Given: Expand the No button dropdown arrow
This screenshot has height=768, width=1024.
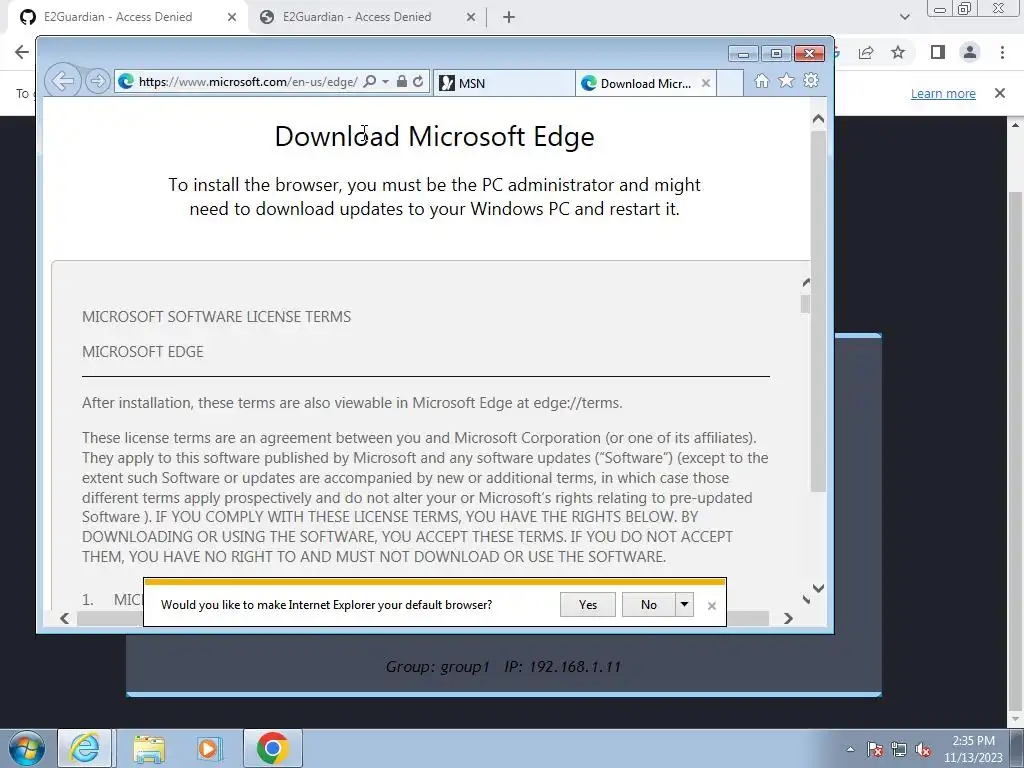Looking at the screenshot, I should click(684, 605).
